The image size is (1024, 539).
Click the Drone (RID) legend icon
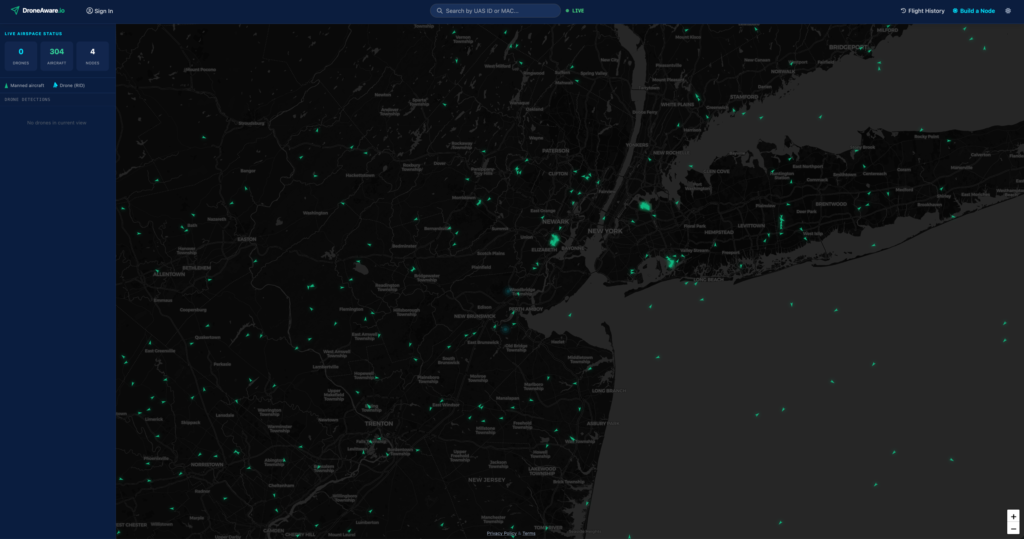click(x=56, y=86)
